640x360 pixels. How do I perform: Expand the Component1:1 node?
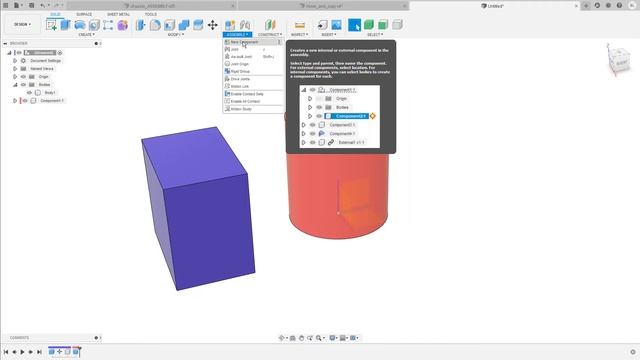click(15, 100)
